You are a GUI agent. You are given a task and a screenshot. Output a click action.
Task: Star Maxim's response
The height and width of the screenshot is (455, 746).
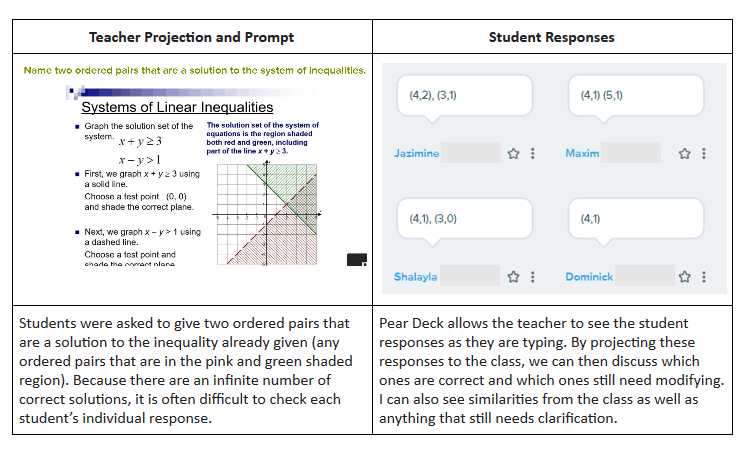684,154
